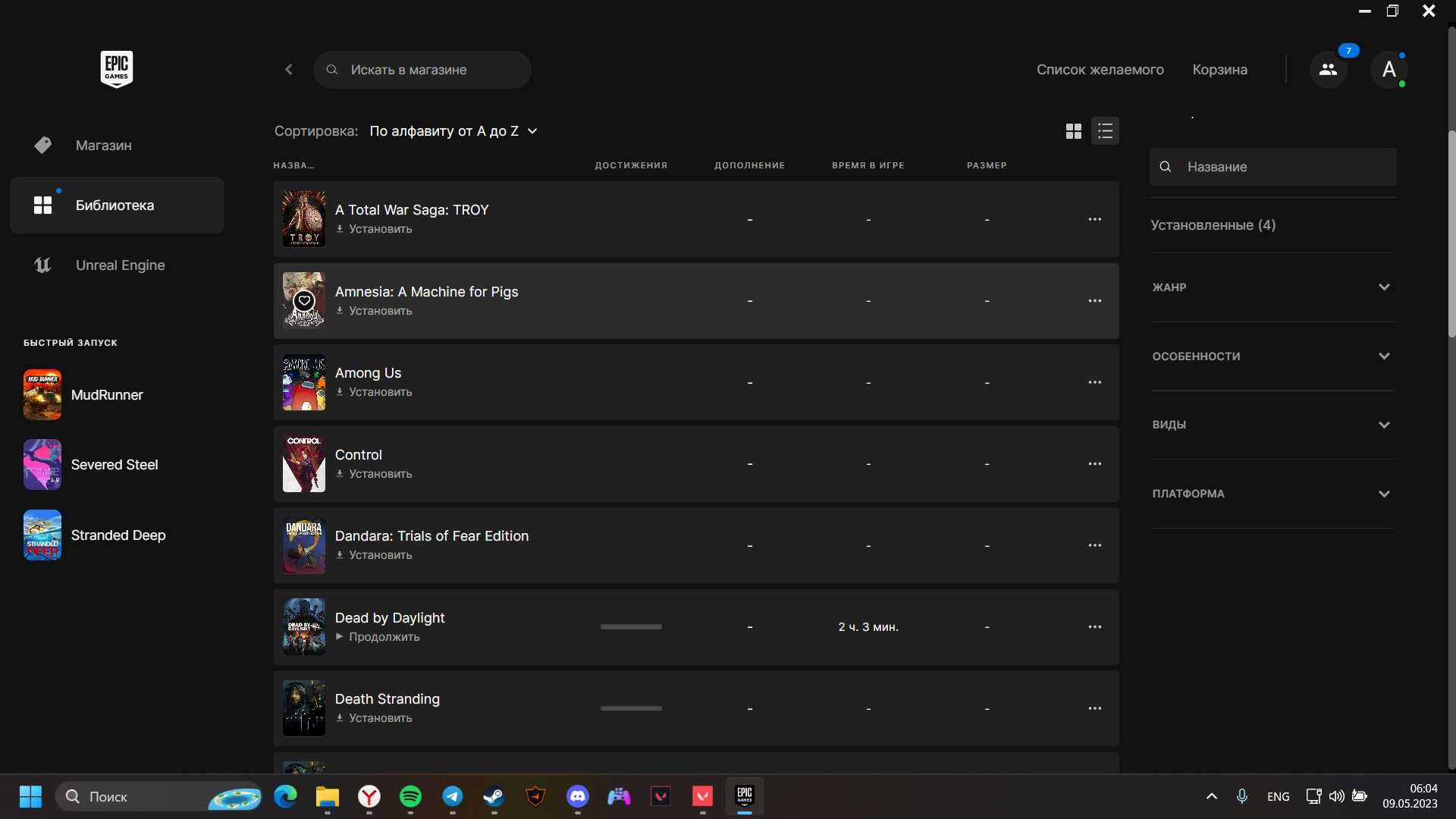Screen dimensions: 1456x819
Task: Open the sorting order dropdown
Action: point(453,131)
